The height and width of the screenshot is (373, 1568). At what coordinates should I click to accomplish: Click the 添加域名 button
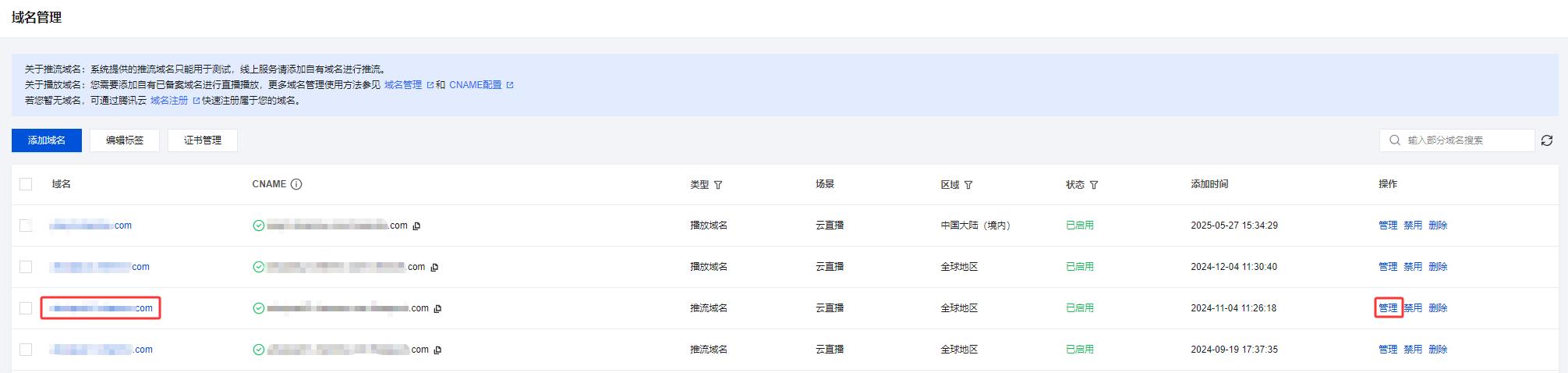[47, 140]
